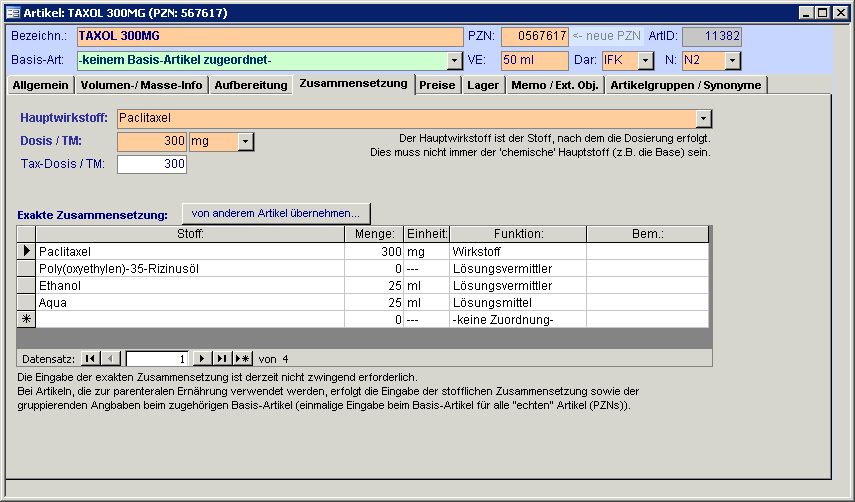Image resolution: width=855 pixels, height=502 pixels.
Task: Click the Einheit column header
Action: pyautogui.click(x=427, y=234)
